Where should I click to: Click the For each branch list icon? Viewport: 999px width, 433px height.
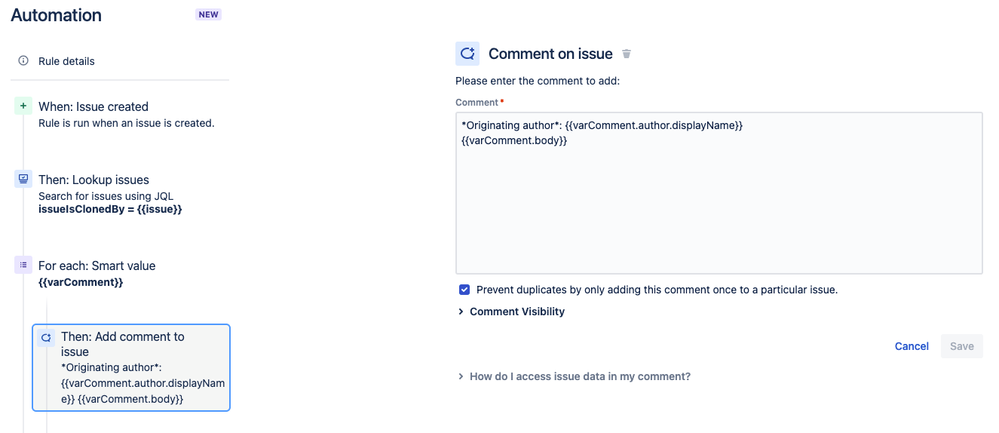pos(23,265)
